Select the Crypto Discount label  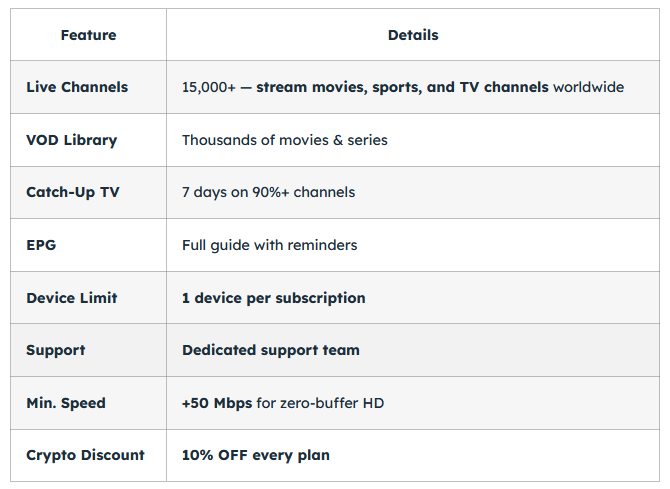pos(85,455)
